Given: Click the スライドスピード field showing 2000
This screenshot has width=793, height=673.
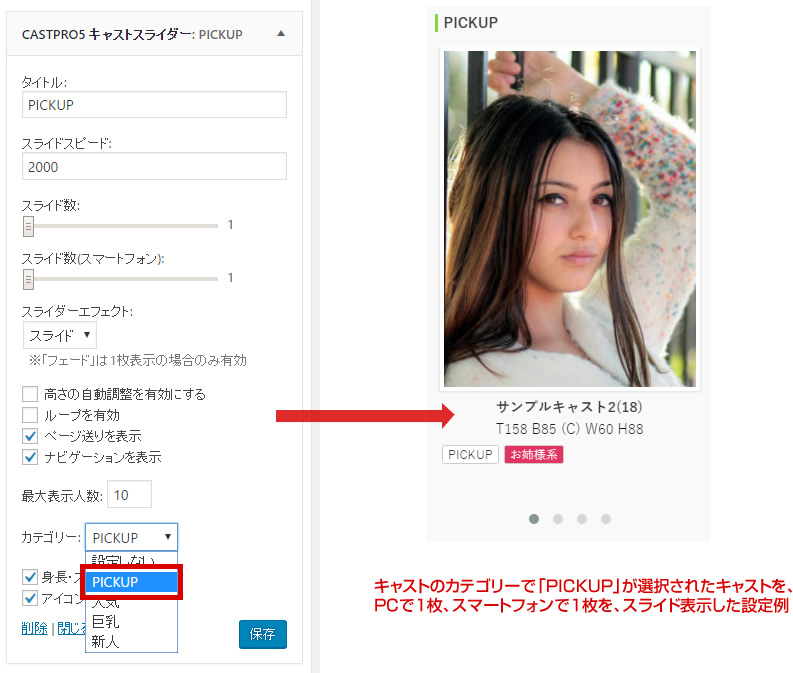Looking at the screenshot, I should click(154, 166).
